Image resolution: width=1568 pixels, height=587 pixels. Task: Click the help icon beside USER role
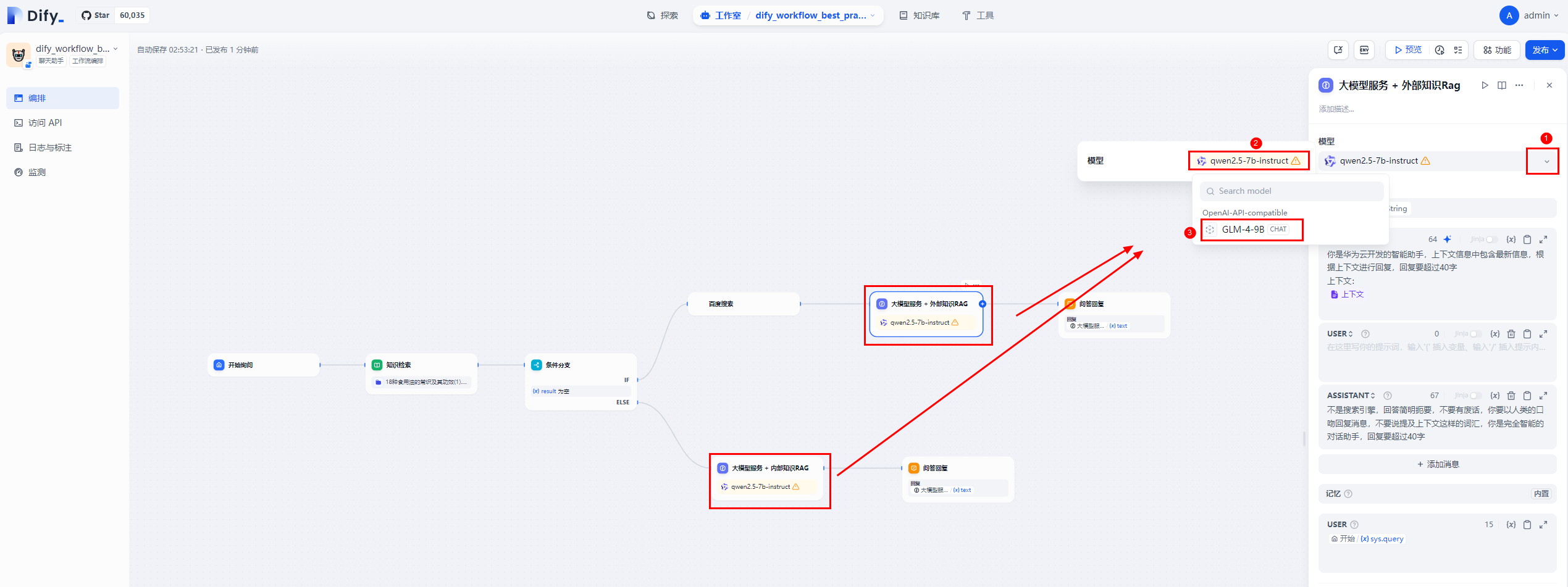coord(1365,334)
